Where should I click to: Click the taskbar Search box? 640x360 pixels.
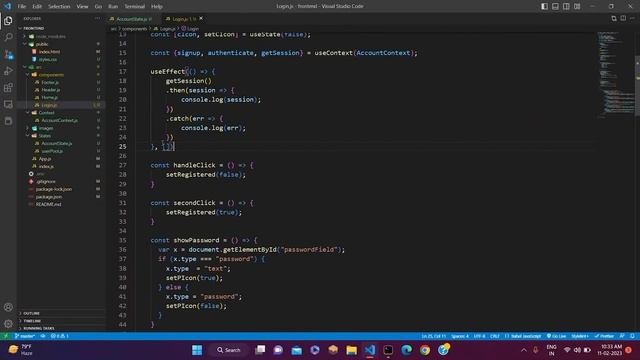[x=229, y=350]
